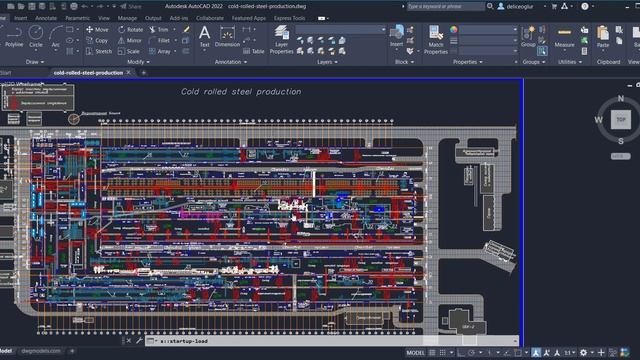Click Match Properties tool
Viewport: 640px width, 360px height.
pyautogui.click(x=436, y=40)
